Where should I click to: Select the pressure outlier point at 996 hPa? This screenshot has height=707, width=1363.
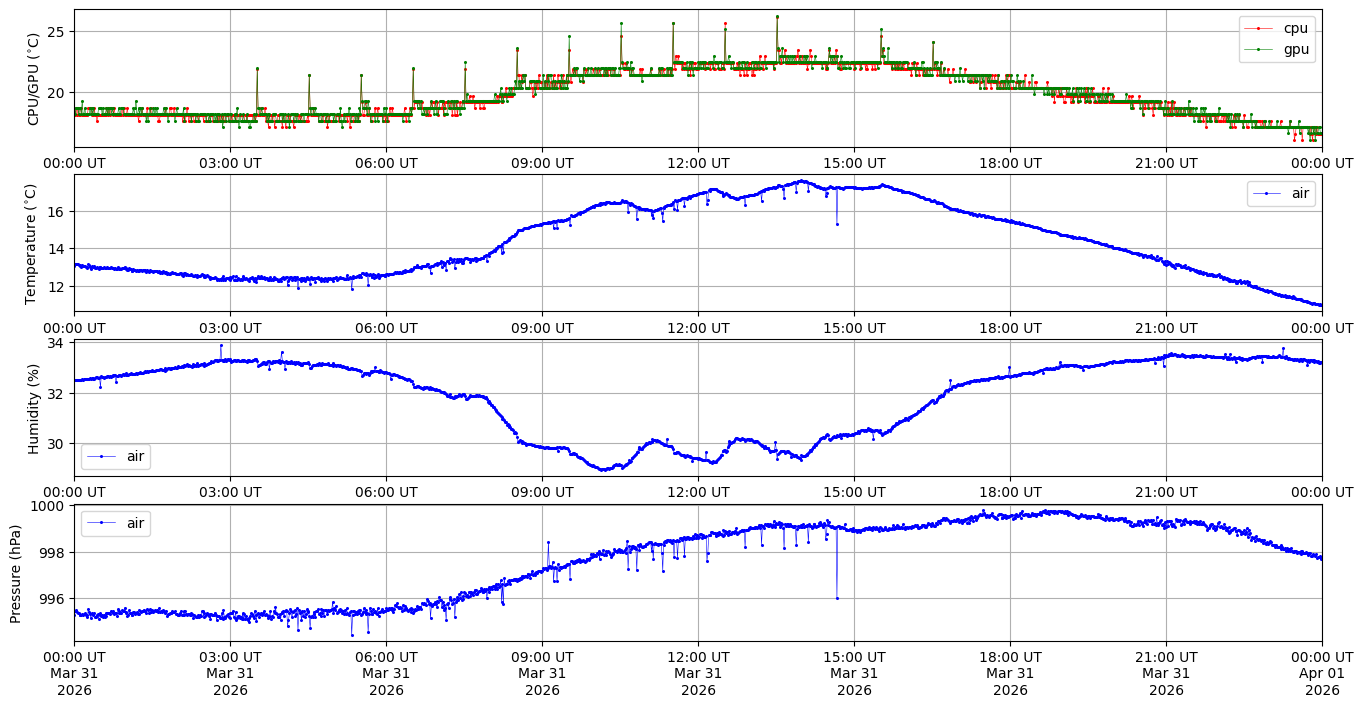(x=837, y=598)
